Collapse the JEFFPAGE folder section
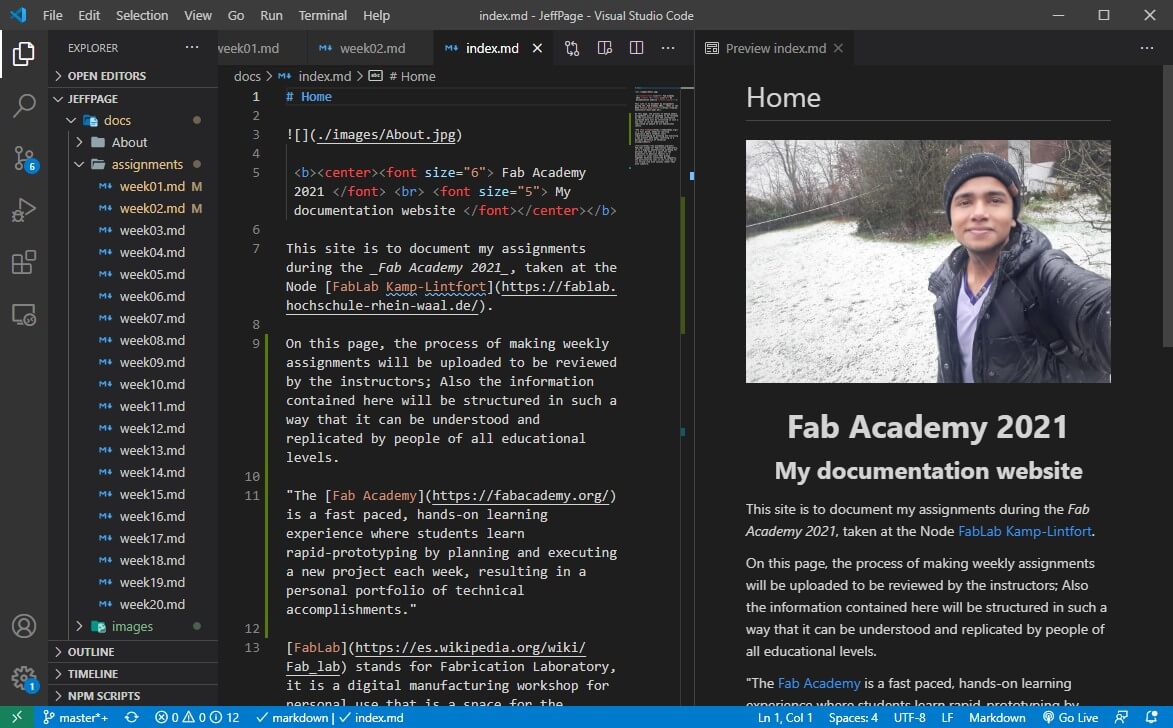 [133, 99]
